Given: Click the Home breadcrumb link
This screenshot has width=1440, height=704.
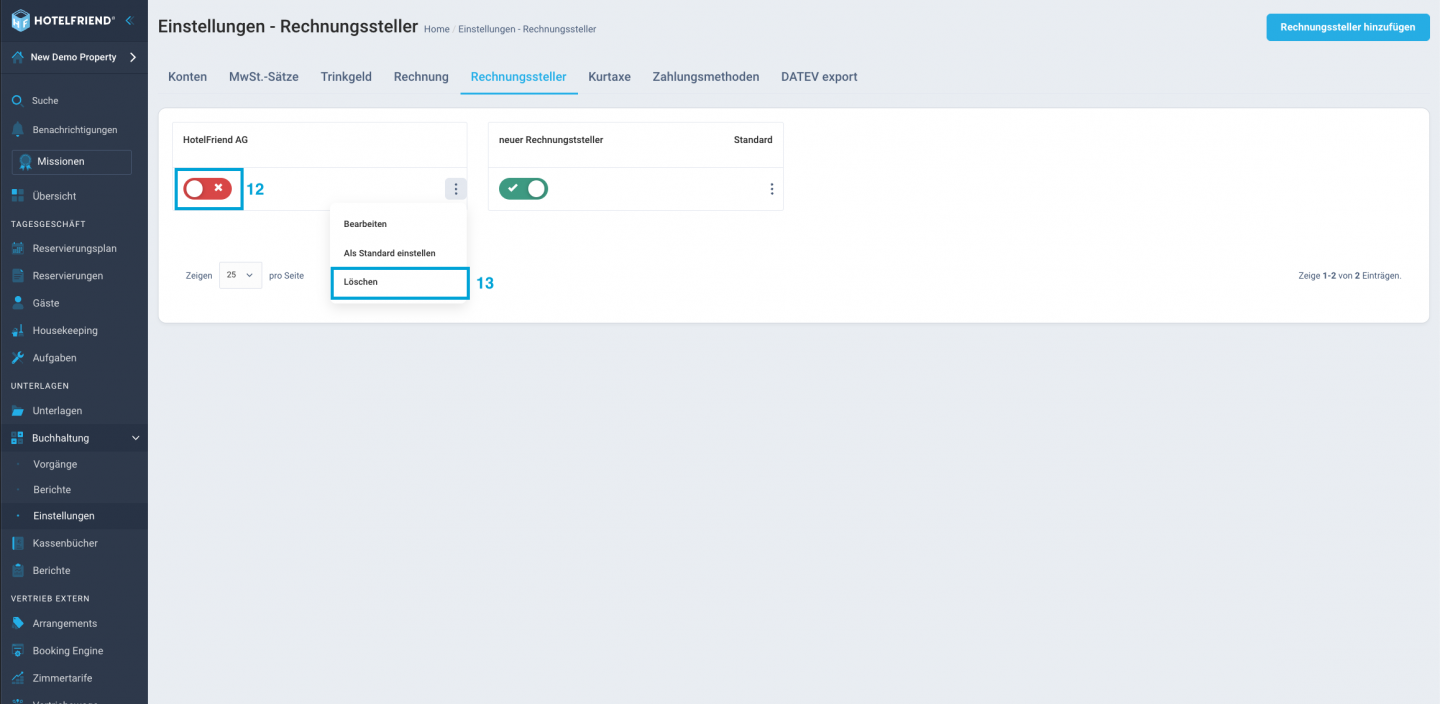Looking at the screenshot, I should pyautogui.click(x=436, y=29).
